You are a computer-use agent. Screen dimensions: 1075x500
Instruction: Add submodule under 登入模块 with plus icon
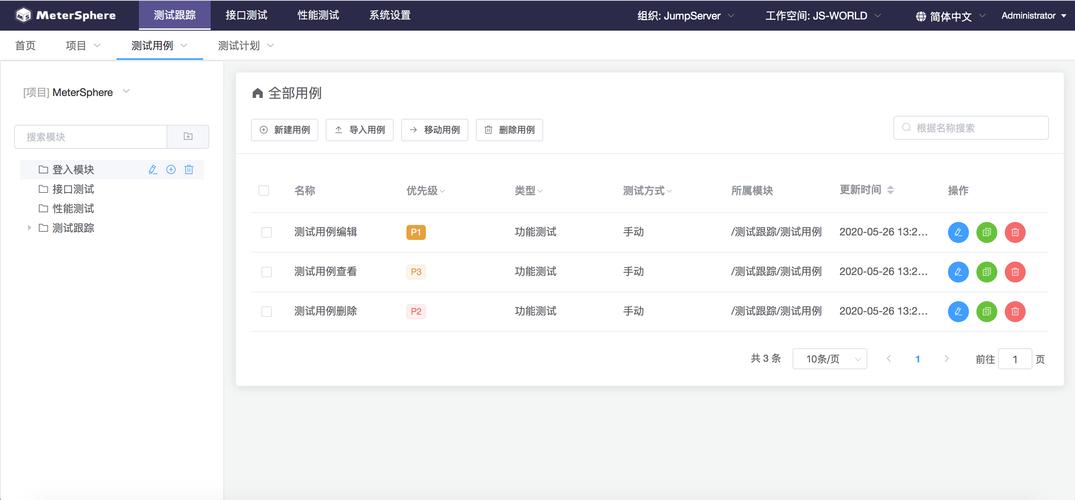[x=171, y=169]
